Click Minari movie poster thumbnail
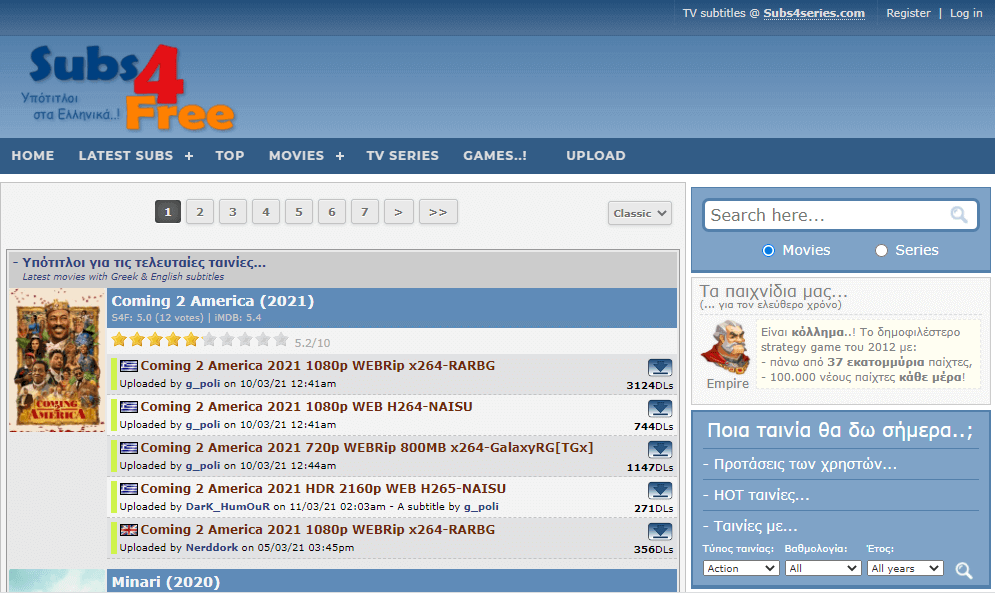The image size is (995, 593). 58,581
